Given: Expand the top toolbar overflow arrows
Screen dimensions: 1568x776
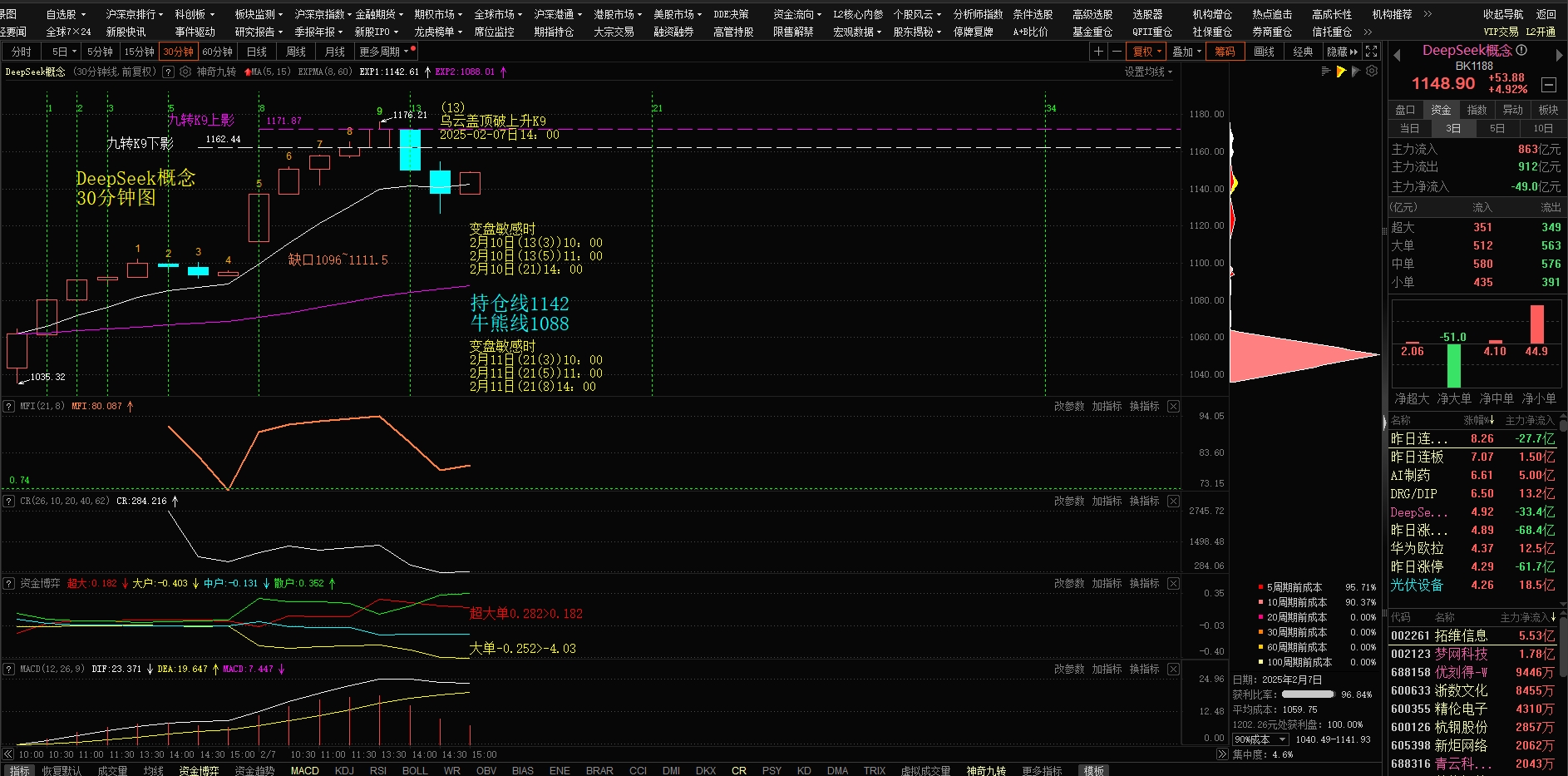Looking at the screenshot, I should [1427, 14].
